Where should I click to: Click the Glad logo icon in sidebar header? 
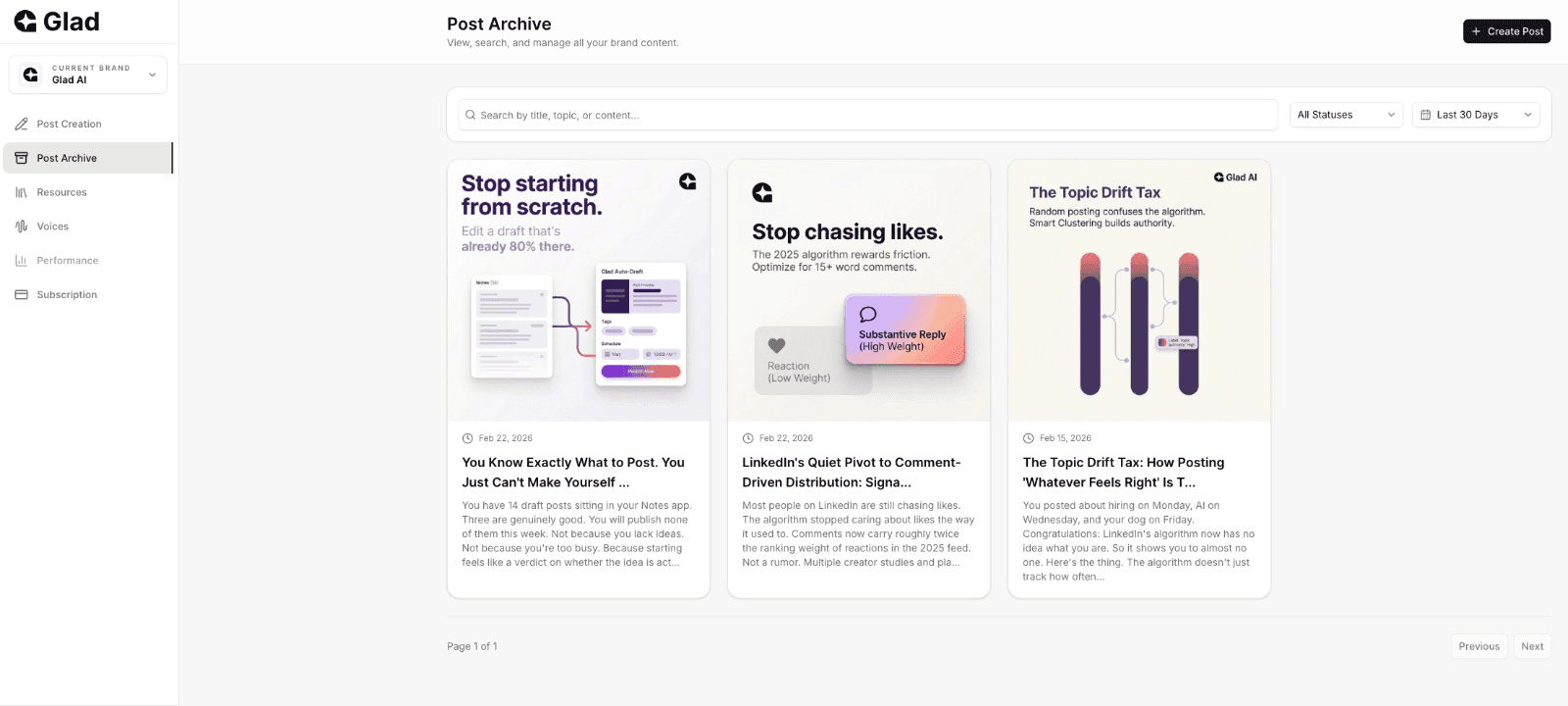(x=25, y=22)
